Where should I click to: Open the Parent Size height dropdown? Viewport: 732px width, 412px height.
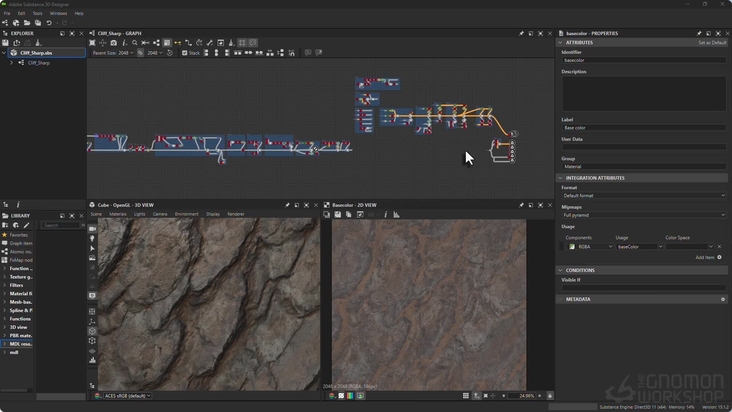[155, 53]
